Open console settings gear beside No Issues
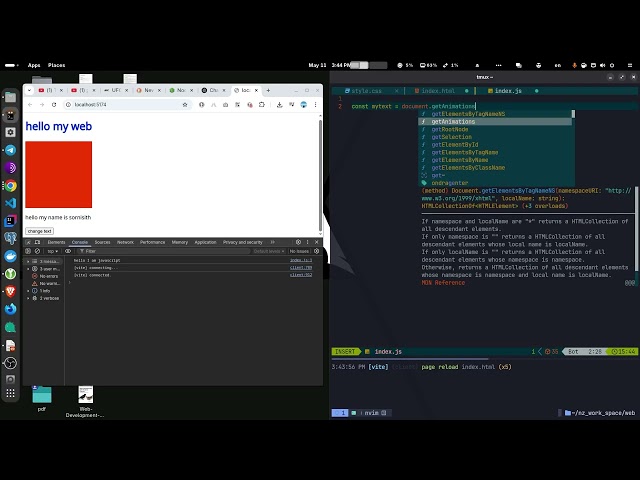This screenshot has width=640, height=480. (317, 251)
